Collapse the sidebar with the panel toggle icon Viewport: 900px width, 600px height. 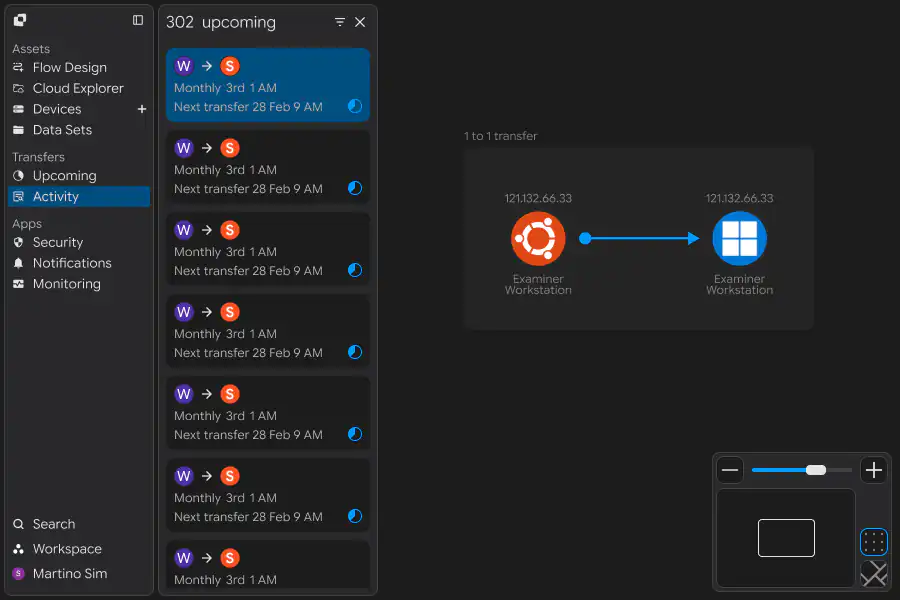tap(138, 20)
